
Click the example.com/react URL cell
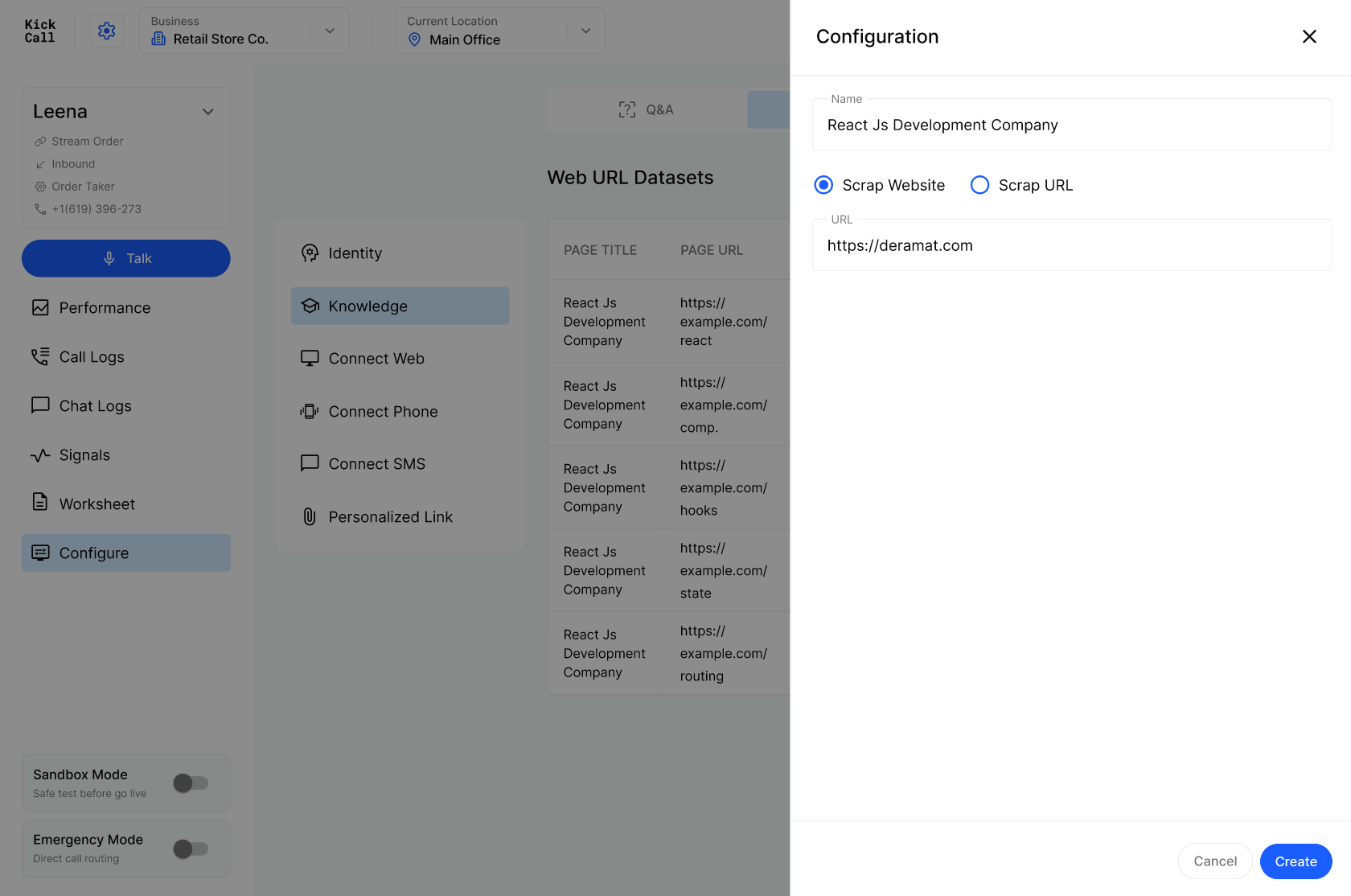[724, 322]
